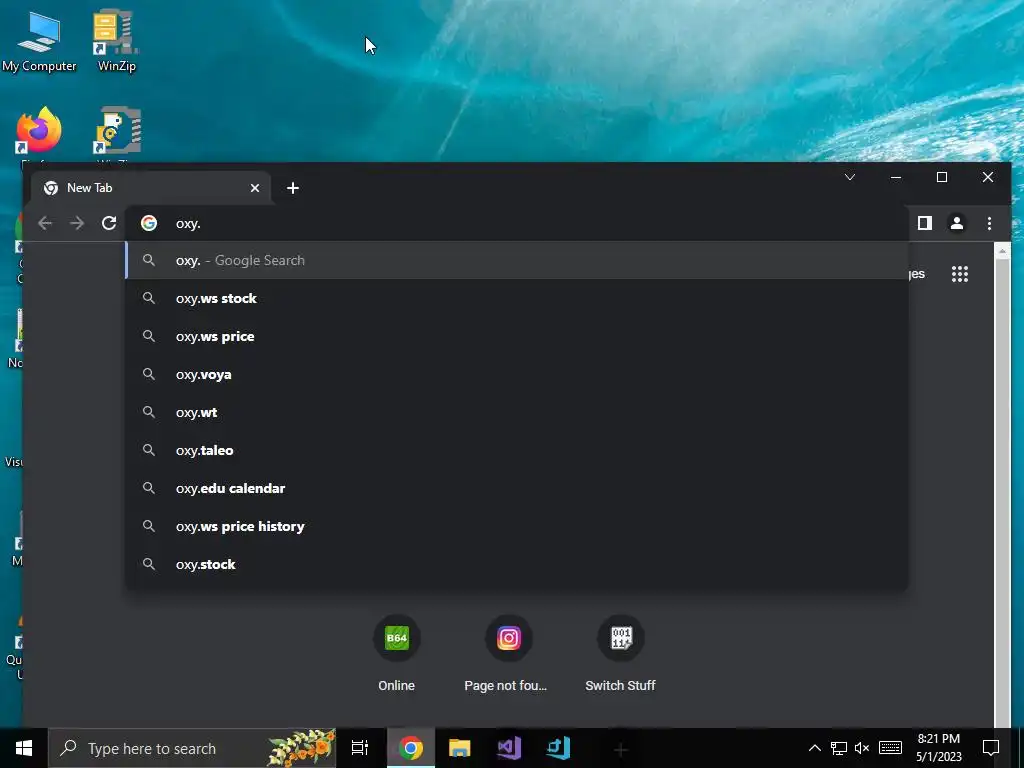This screenshot has height=768, width=1024.
Task: Choose the 'oxy.wt' suggestion
Action: click(516, 412)
